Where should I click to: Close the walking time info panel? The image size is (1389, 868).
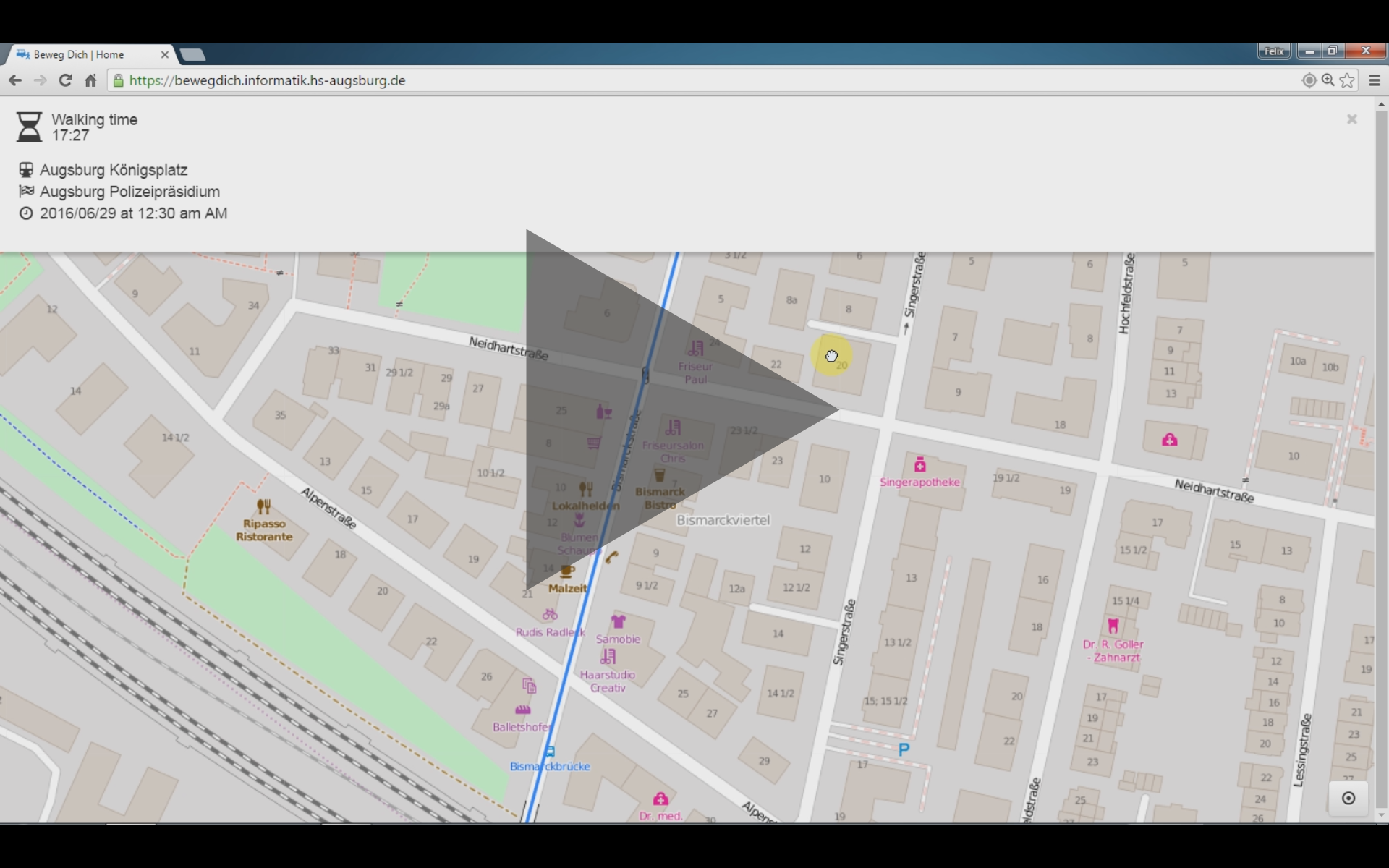[x=1351, y=119]
